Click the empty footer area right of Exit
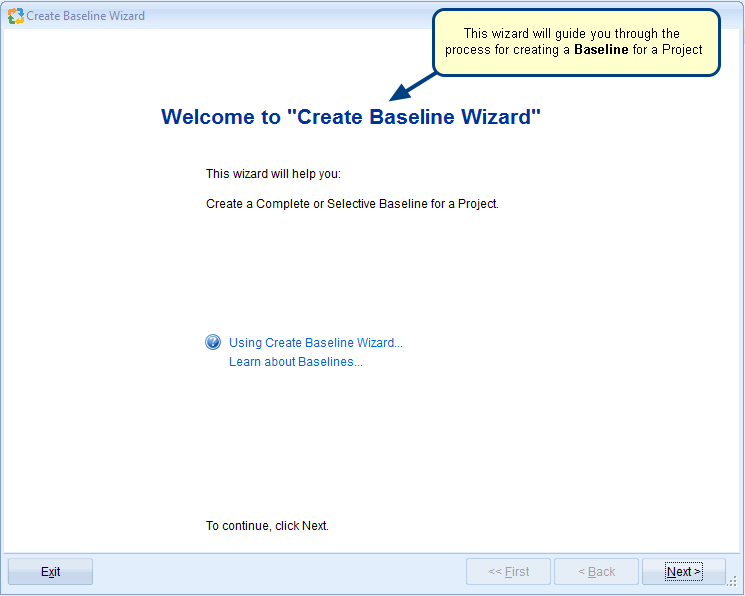 tap(280, 572)
